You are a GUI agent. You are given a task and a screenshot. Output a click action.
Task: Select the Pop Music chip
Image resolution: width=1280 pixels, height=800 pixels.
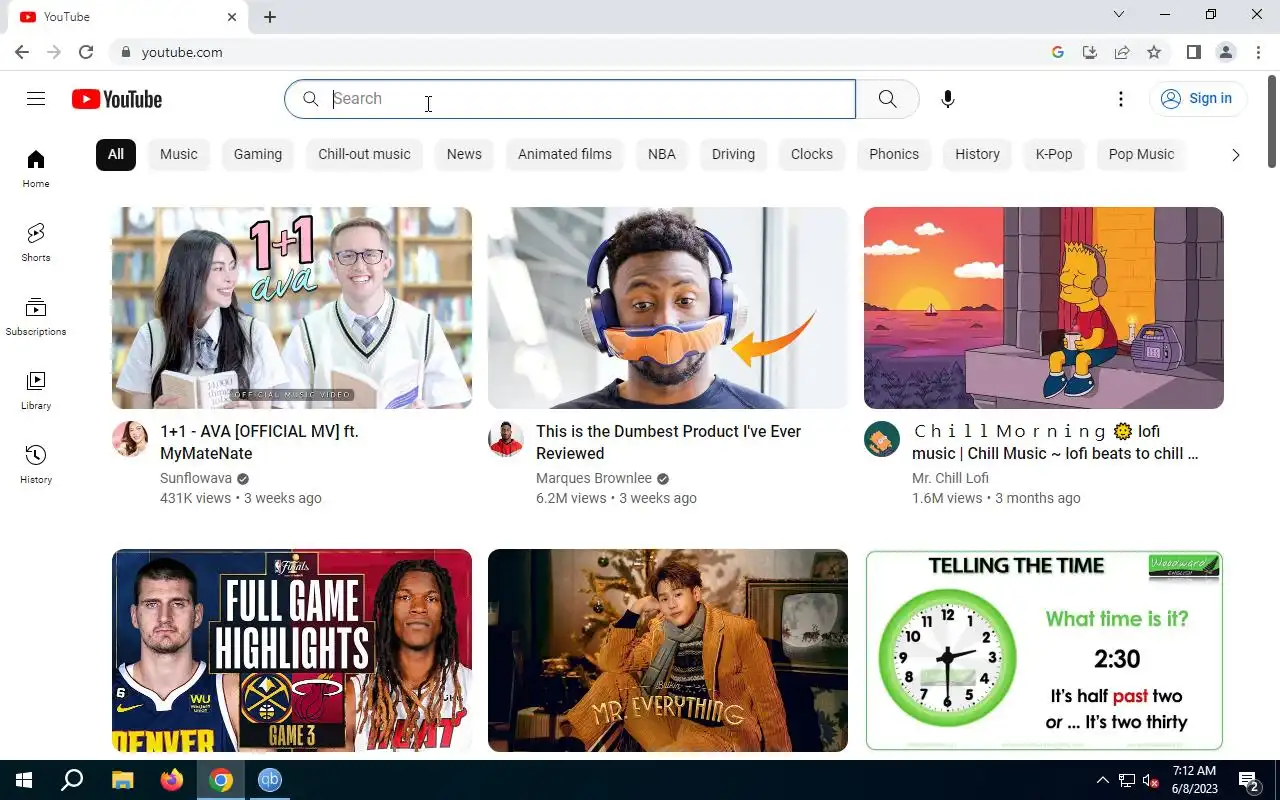click(x=1141, y=154)
